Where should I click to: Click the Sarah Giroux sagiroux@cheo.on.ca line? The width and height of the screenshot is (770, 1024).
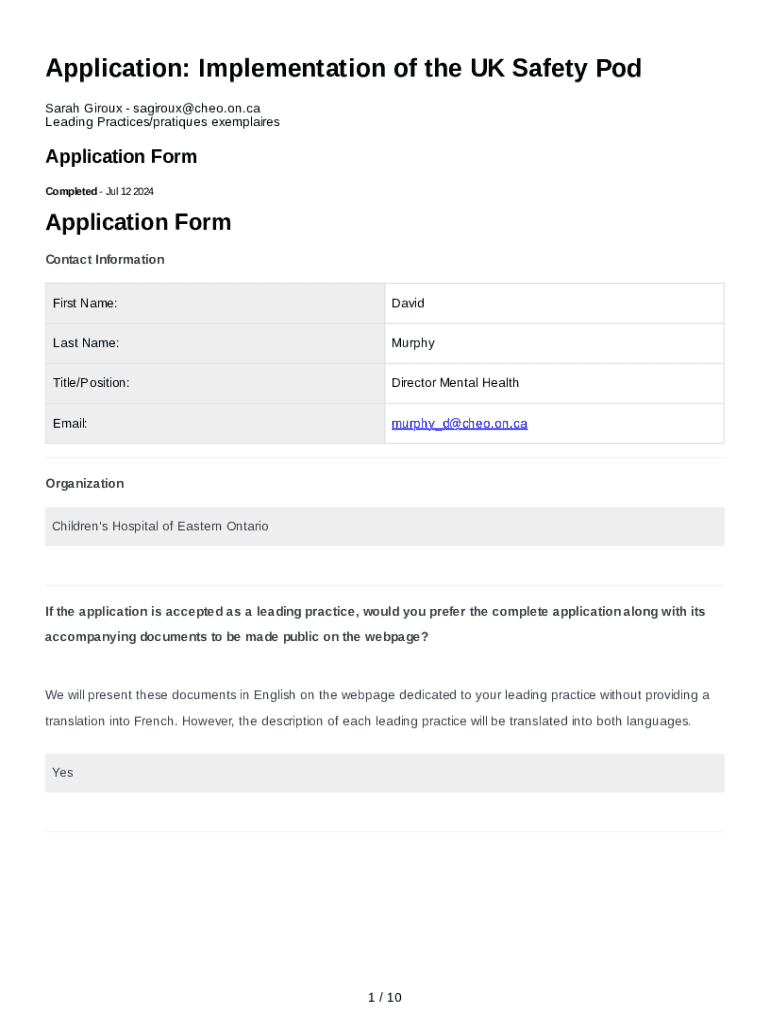[x=153, y=108]
